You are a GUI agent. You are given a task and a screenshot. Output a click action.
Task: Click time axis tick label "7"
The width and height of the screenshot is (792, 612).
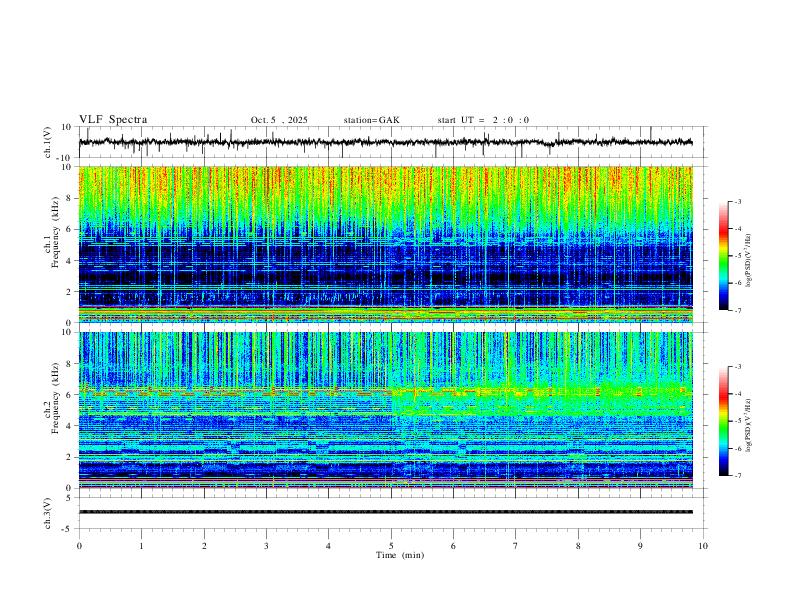[516, 546]
